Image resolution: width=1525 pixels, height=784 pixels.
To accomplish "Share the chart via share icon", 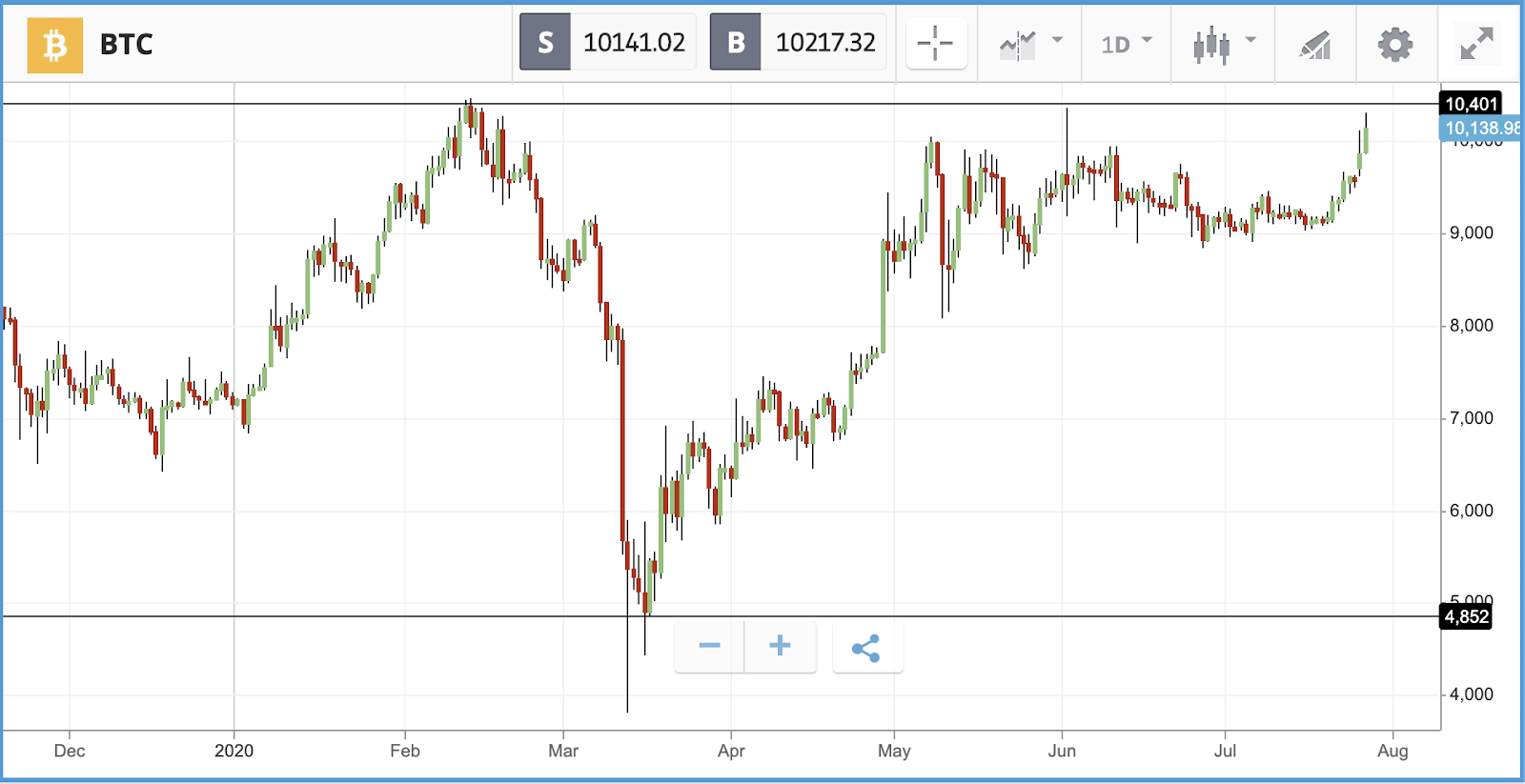I will [x=866, y=649].
